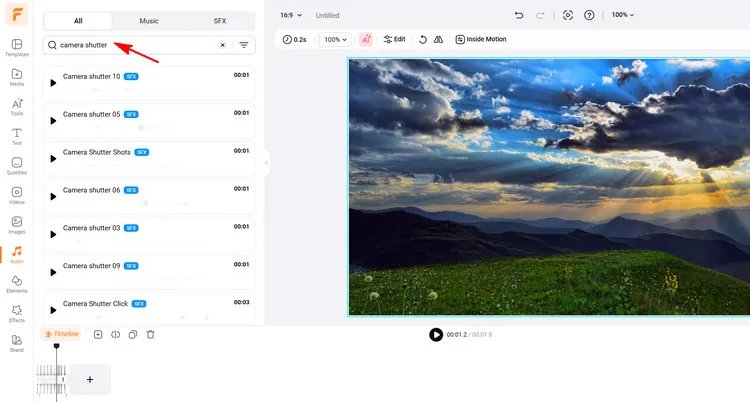Collapse the audio side panel

(x=266, y=163)
